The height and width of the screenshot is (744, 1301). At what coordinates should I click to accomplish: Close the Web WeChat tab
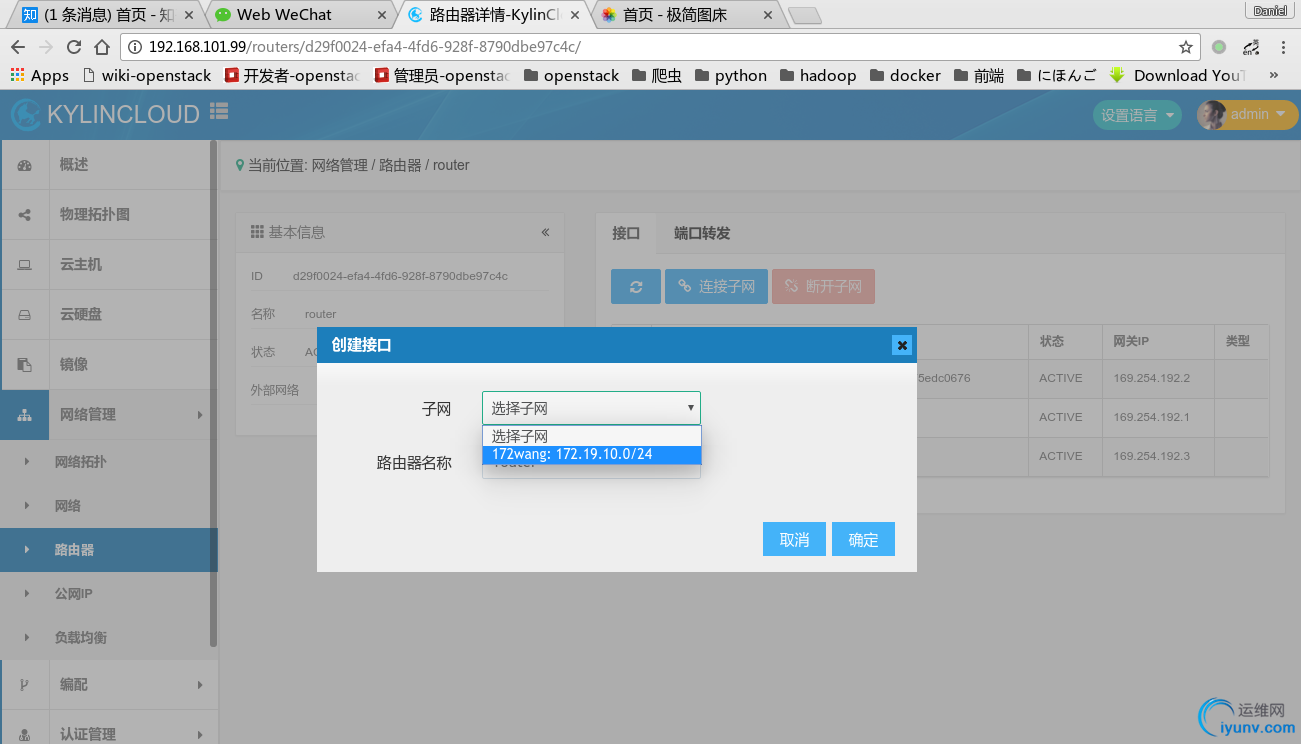[x=381, y=15]
